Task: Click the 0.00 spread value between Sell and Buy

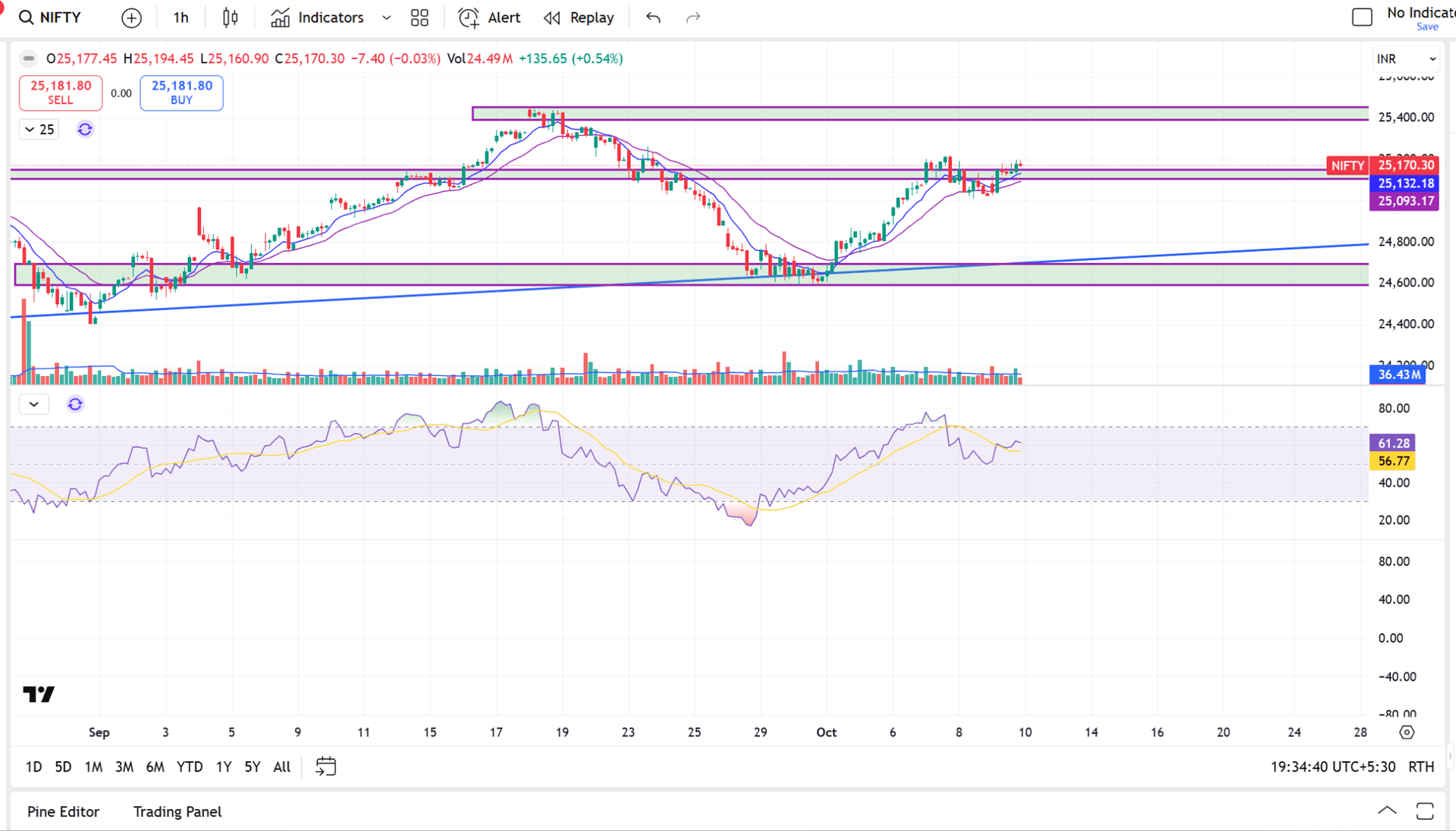Action: point(121,93)
